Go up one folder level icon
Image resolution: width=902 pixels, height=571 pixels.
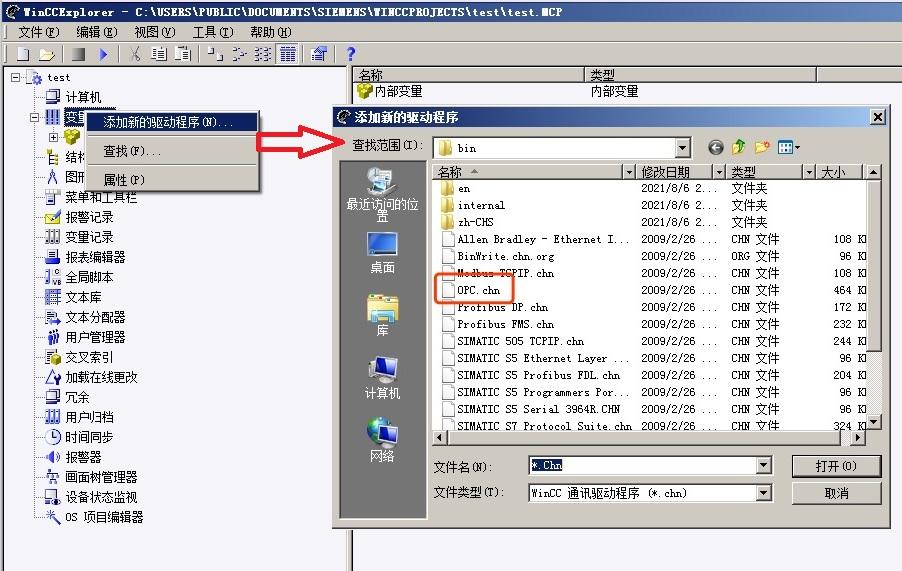739,147
